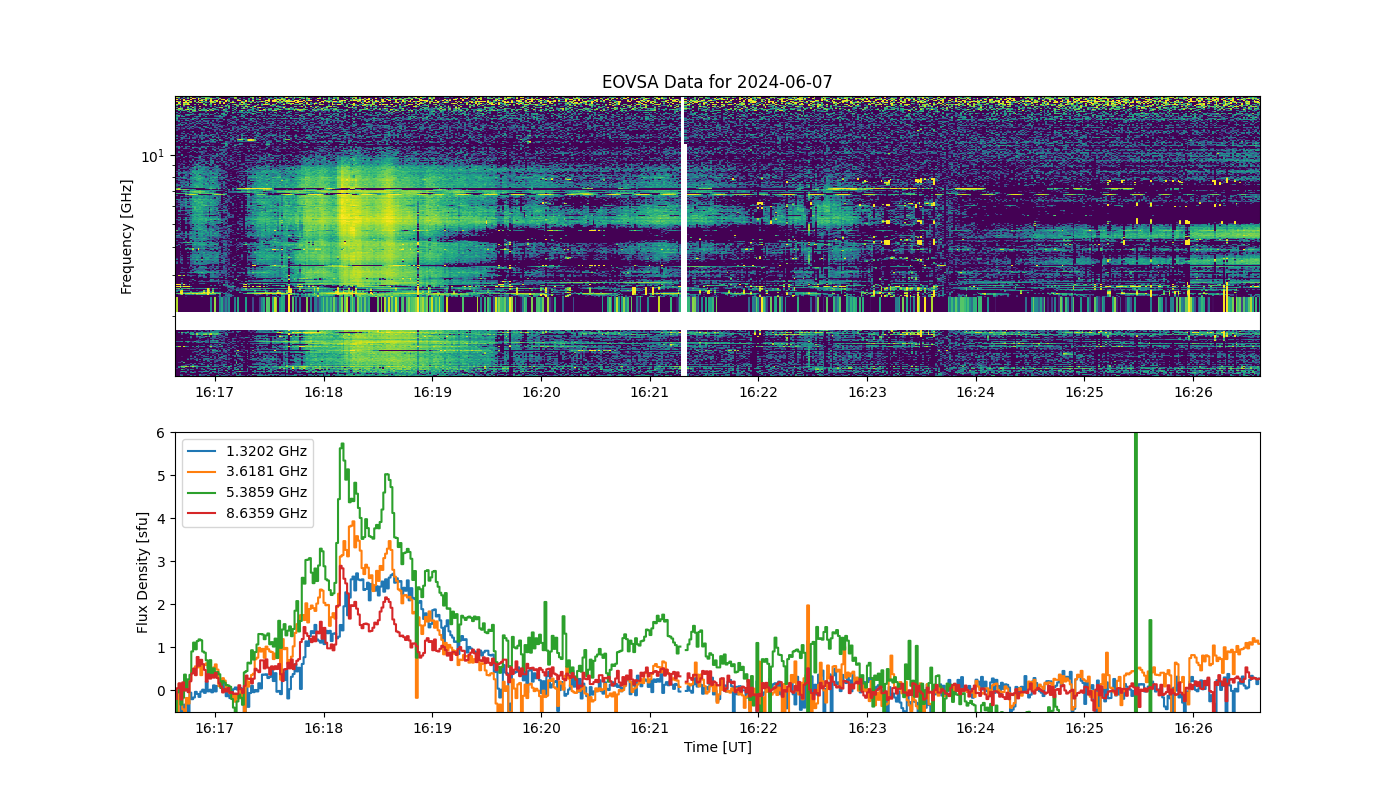Click the 10¹ frequency tick label
This screenshot has width=1400, height=800.
tap(152, 156)
